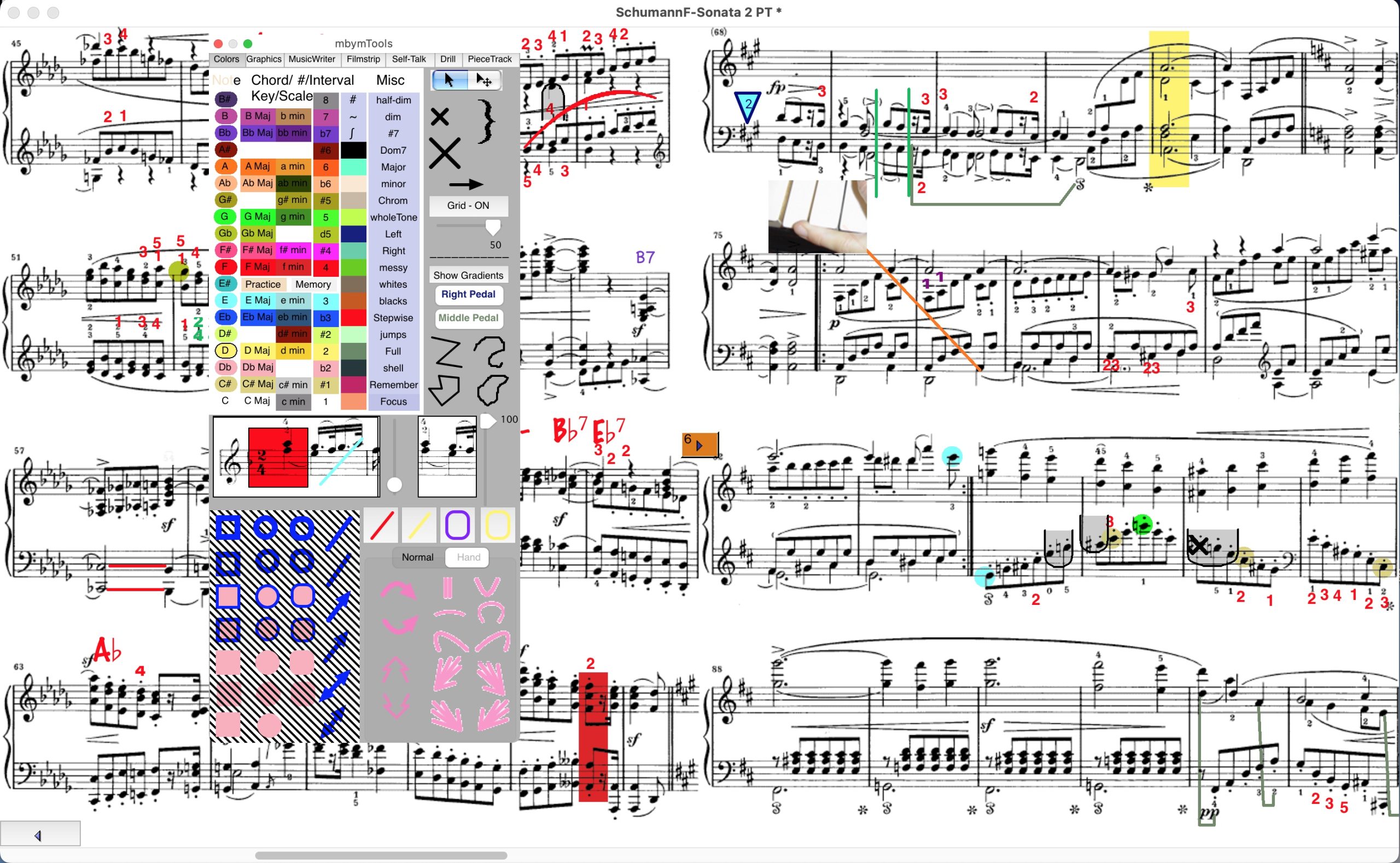Switch to Normal shapes mode

pos(417,557)
